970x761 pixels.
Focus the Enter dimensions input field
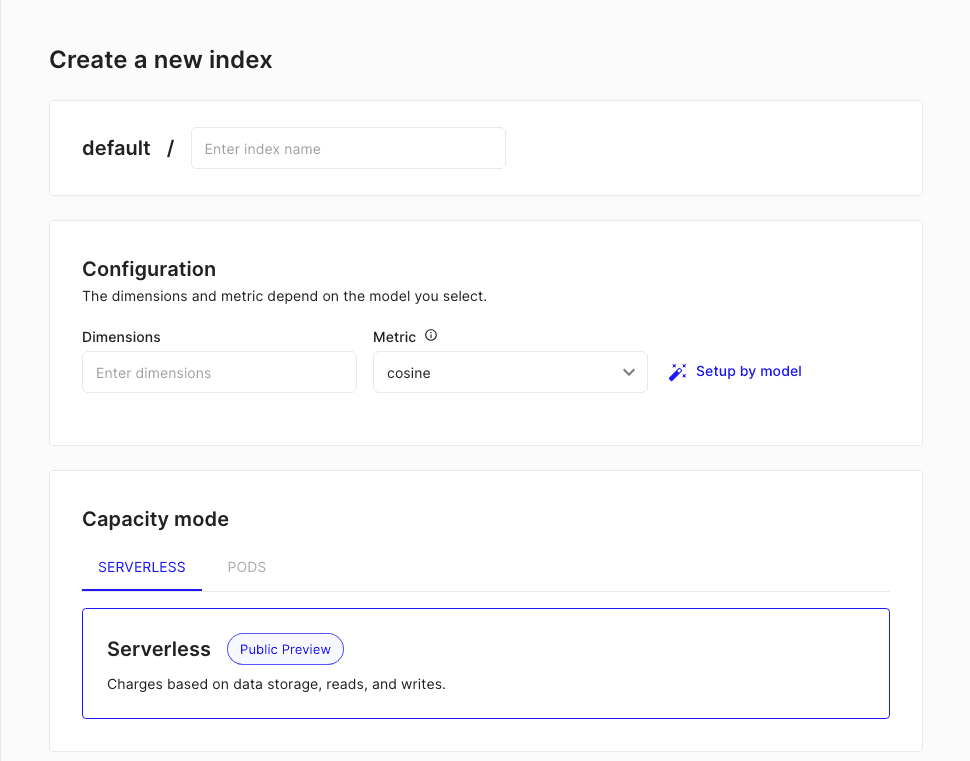(x=219, y=372)
